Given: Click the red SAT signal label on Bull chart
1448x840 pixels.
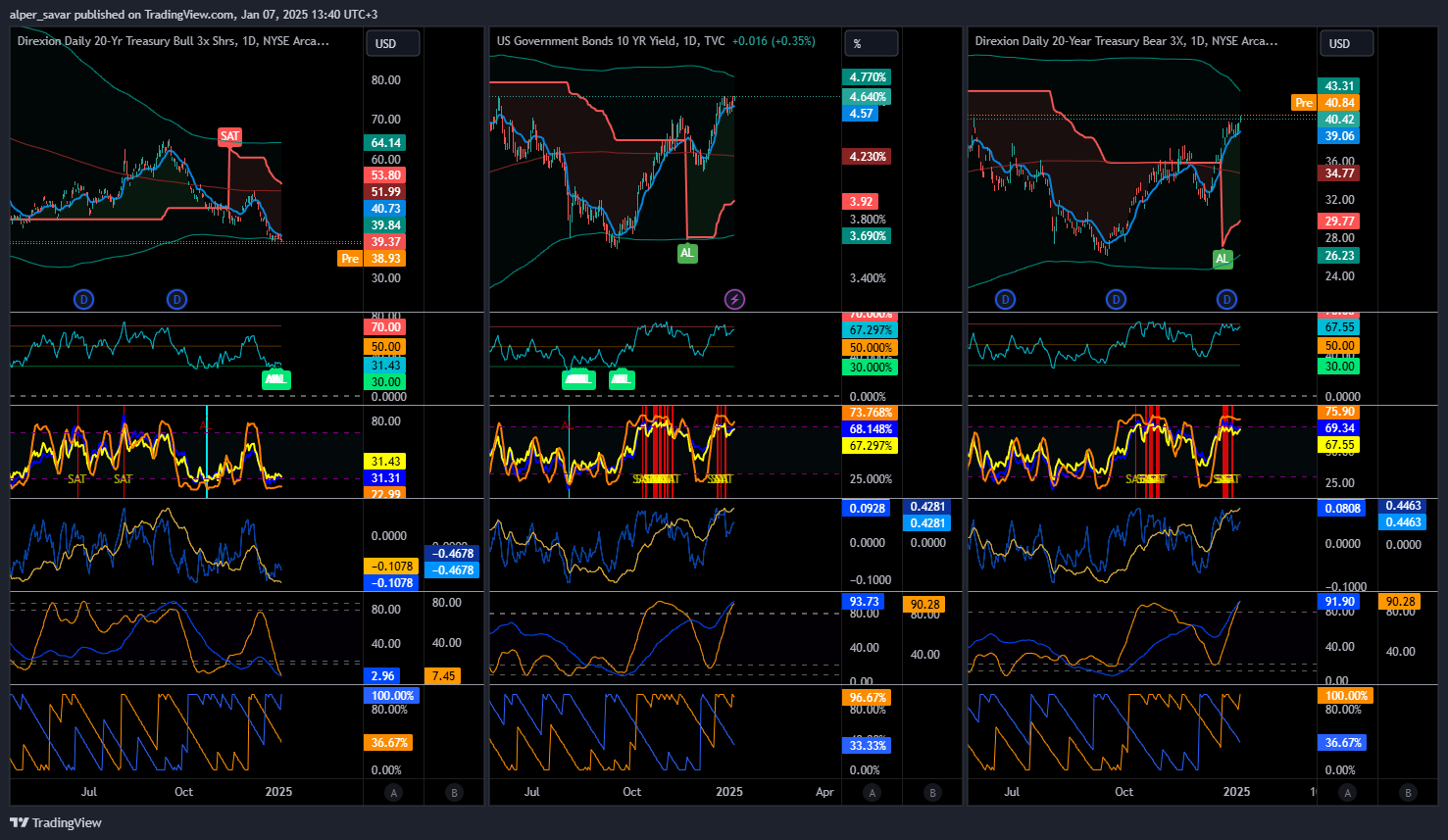Looking at the screenshot, I should [x=229, y=136].
